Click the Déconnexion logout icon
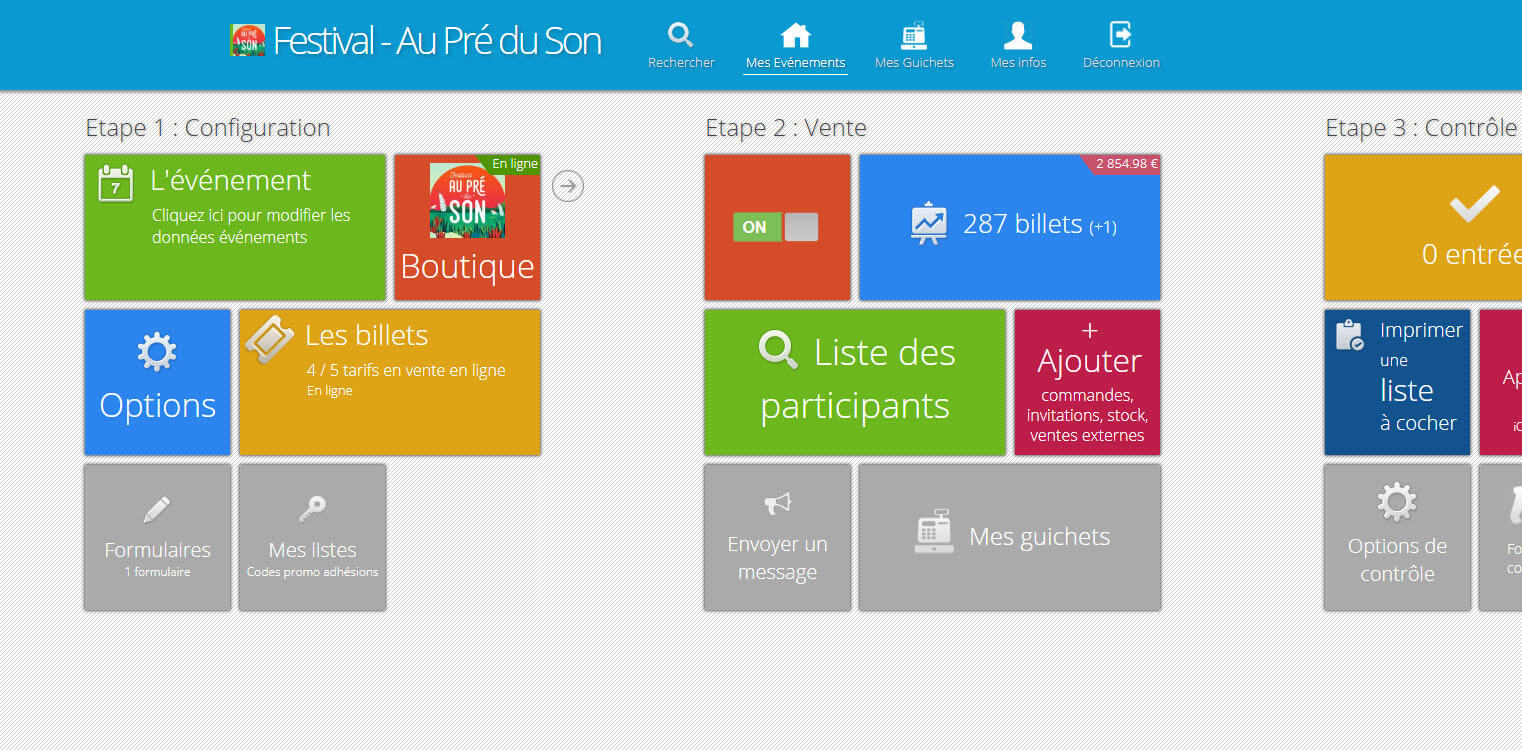The width and height of the screenshot is (1522, 750). point(1120,36)
